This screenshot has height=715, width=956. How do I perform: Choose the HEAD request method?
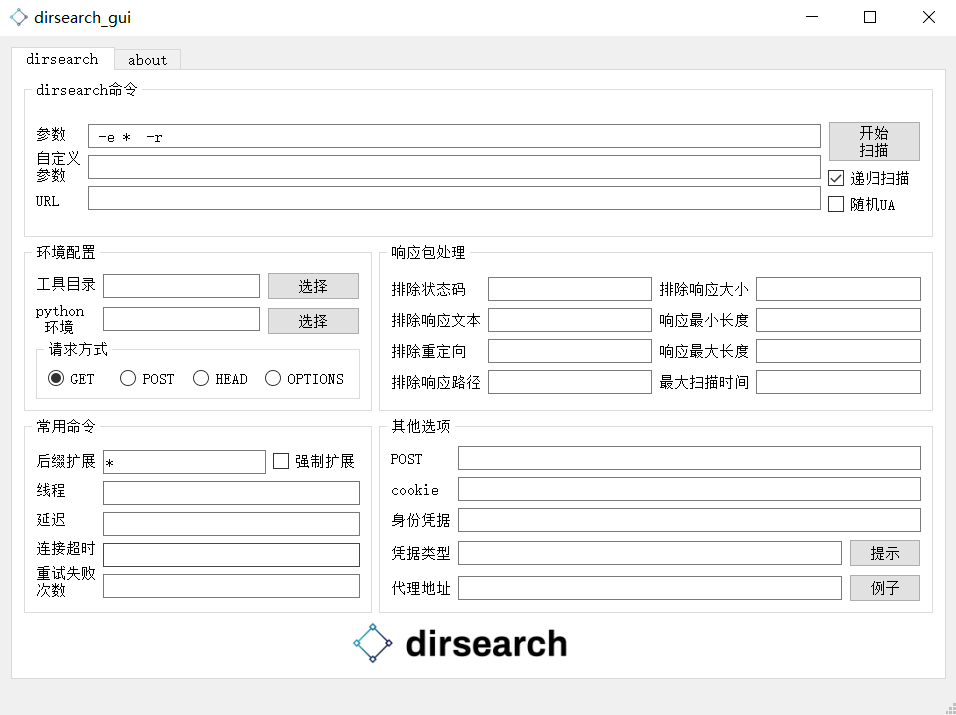pyautogui.click(x=201, y=379)
